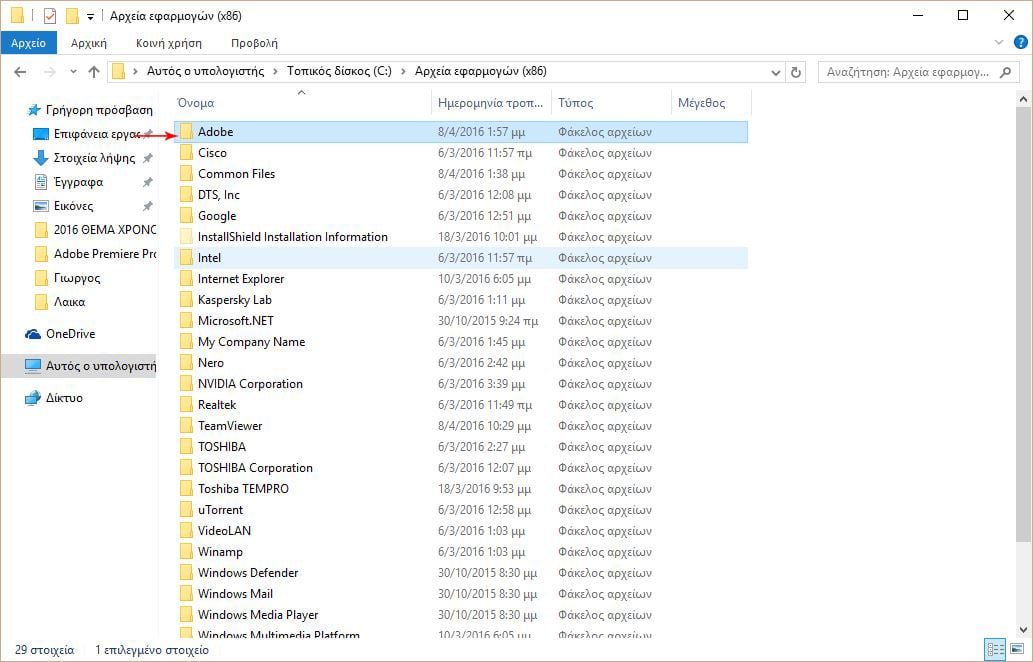Image resolution: width=1033 pixels, height=662 pixels.
Task: Open the Λαικα sidebar folder
Action: [x=60, y=302]
